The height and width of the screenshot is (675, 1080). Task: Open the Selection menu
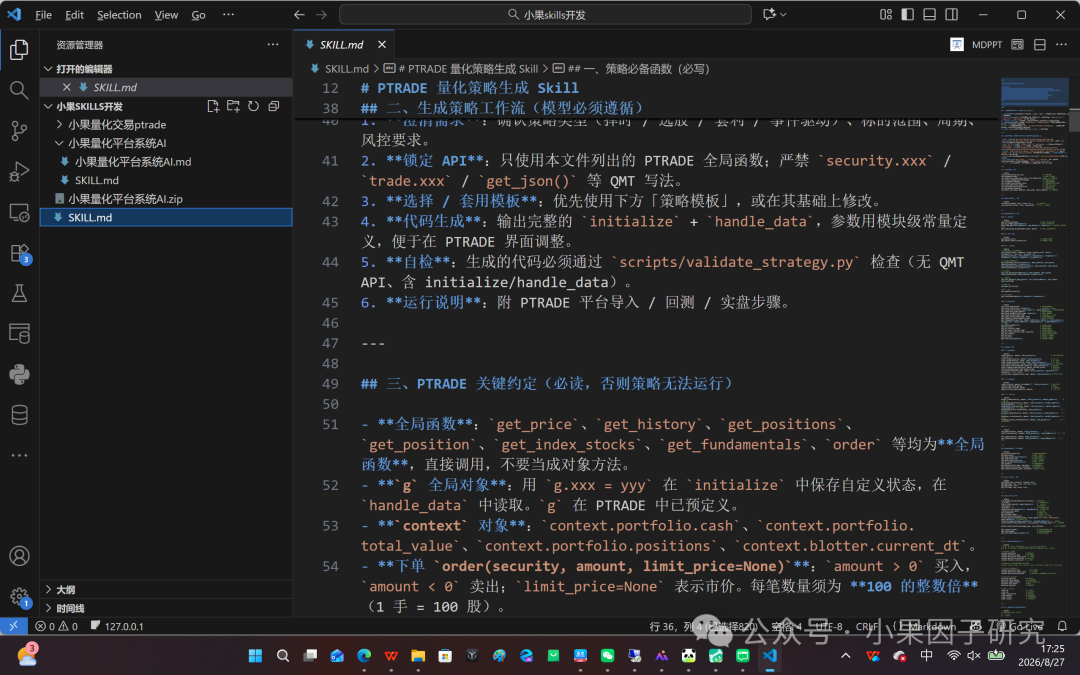pyautogui.click(x=119, y=14)
